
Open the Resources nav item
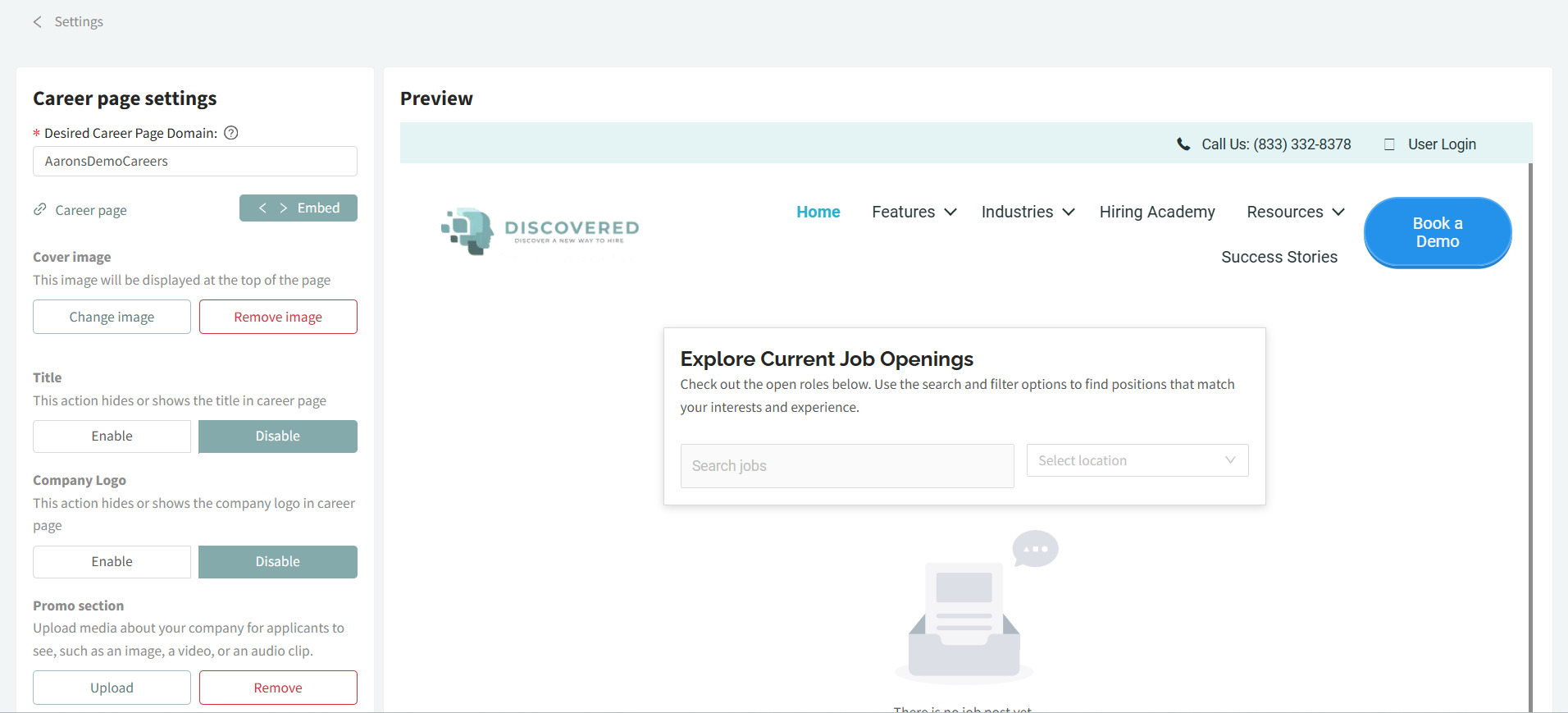(1284, 212)
